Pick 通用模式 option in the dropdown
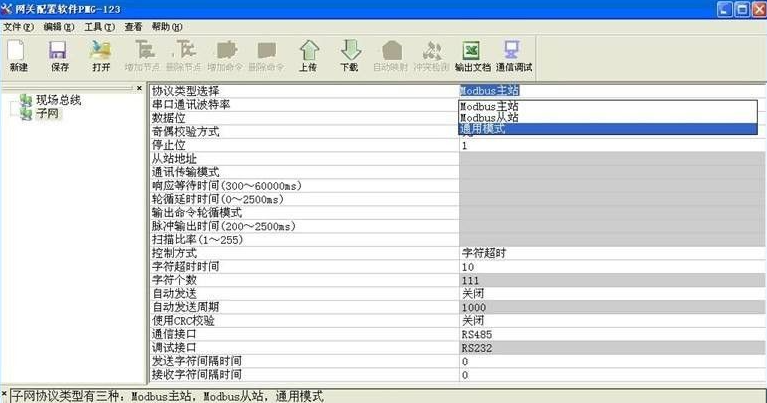767x403 pixels. click(483, 129)
